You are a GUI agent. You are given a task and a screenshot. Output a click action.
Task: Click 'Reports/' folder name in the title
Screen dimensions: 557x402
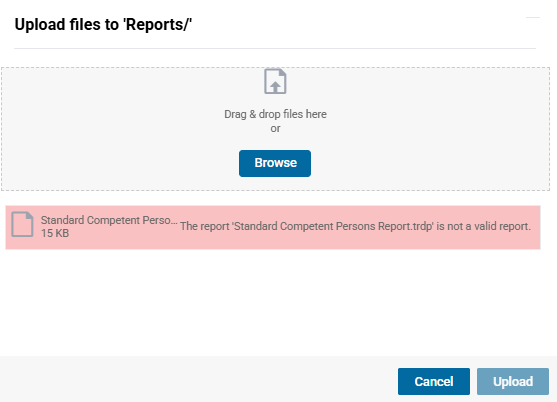[157, 25]
